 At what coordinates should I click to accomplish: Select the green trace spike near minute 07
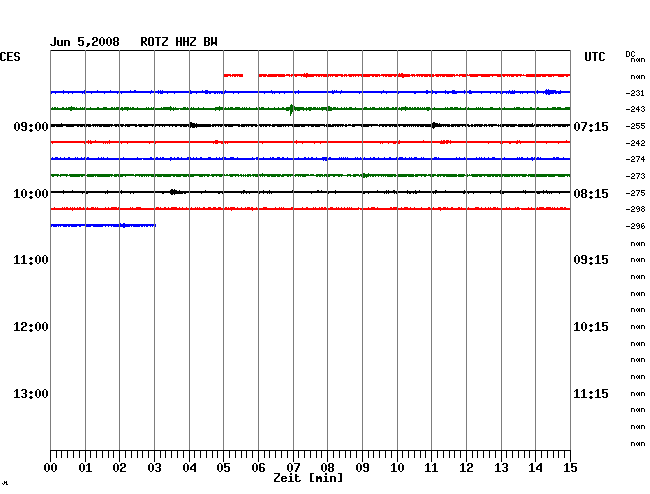291,109
